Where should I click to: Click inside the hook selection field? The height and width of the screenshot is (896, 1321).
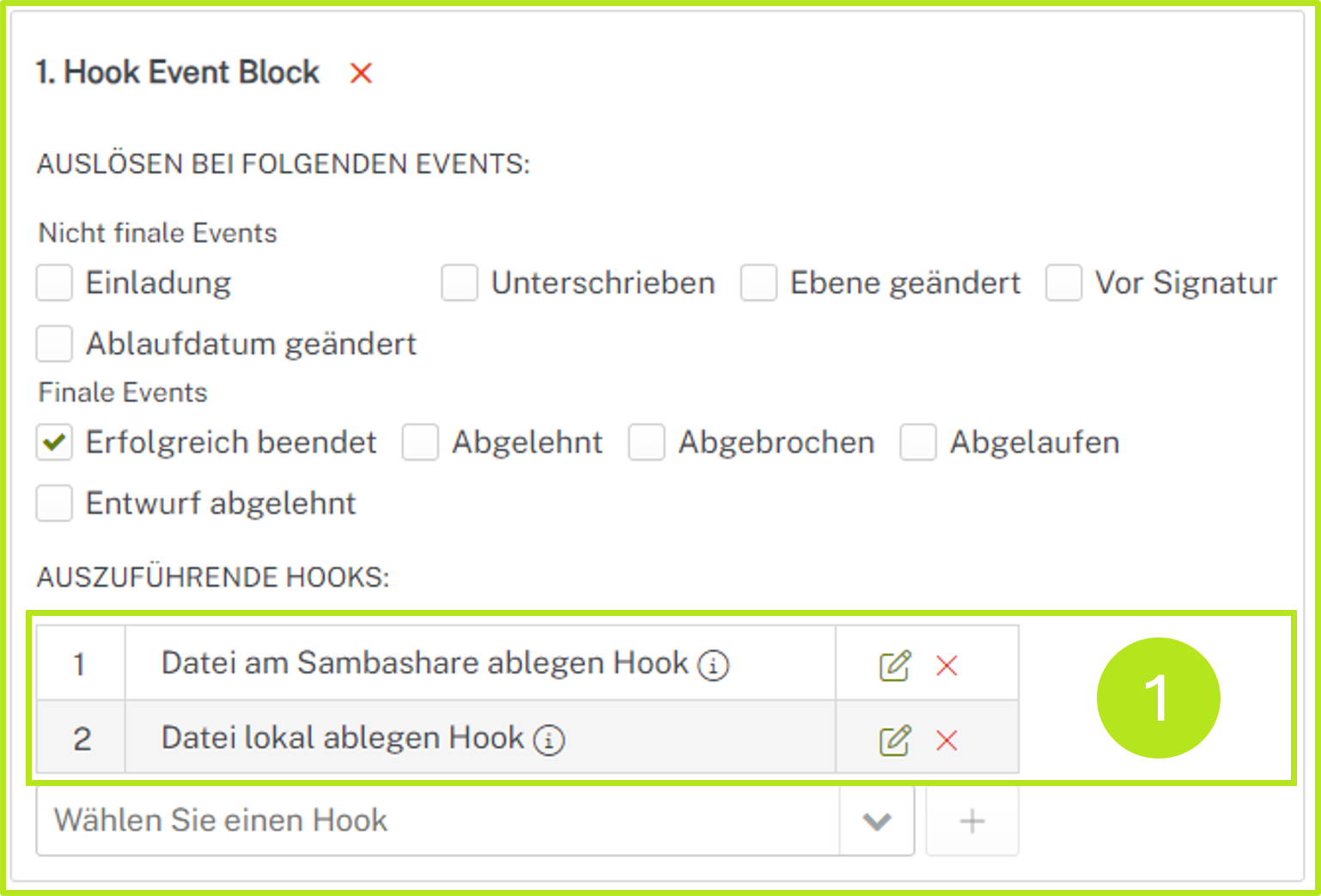pos(344,821)
